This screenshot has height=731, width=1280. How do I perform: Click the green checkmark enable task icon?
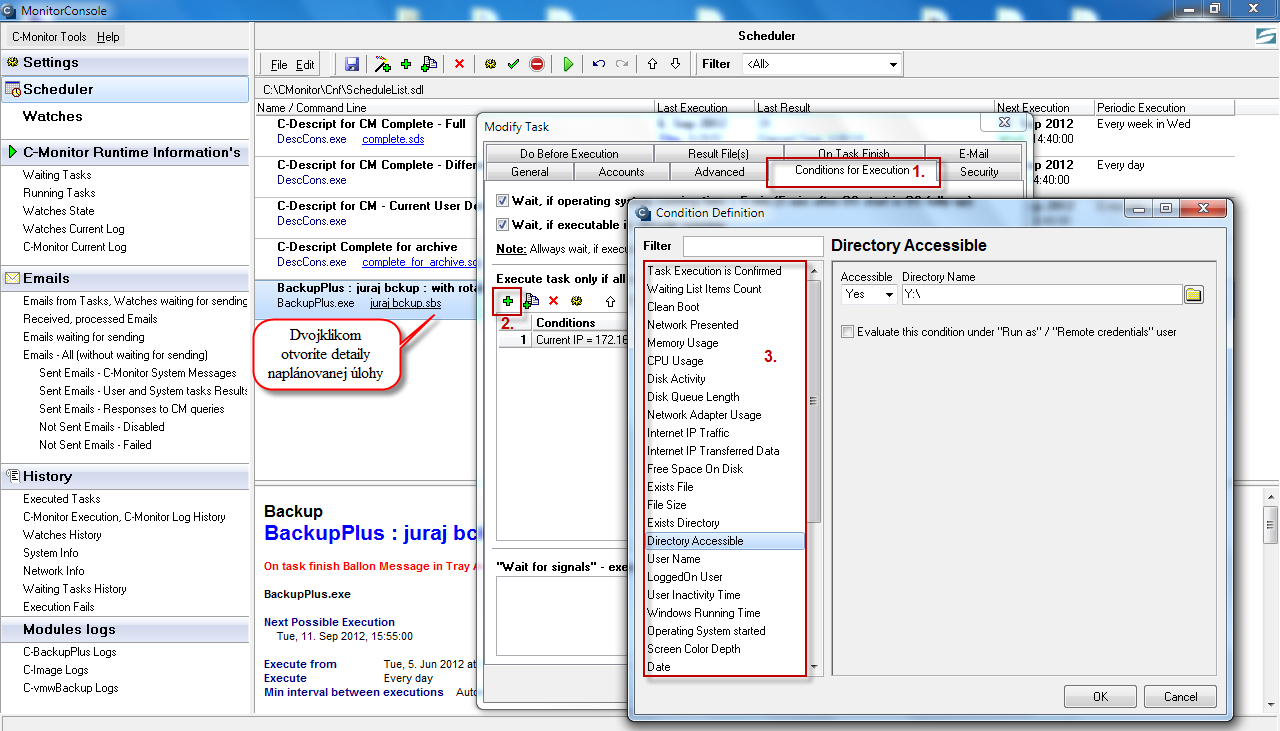click(x=513, y=64)
